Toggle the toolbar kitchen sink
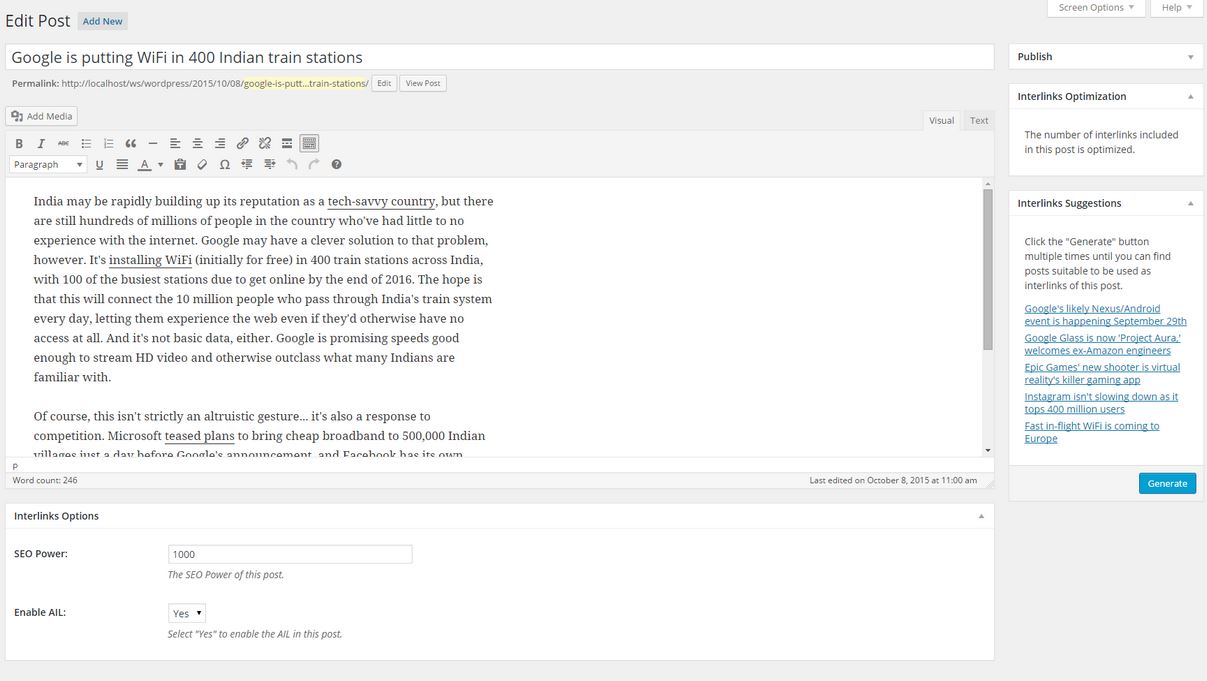This screenshot has height=681, width=1207. 309,144
